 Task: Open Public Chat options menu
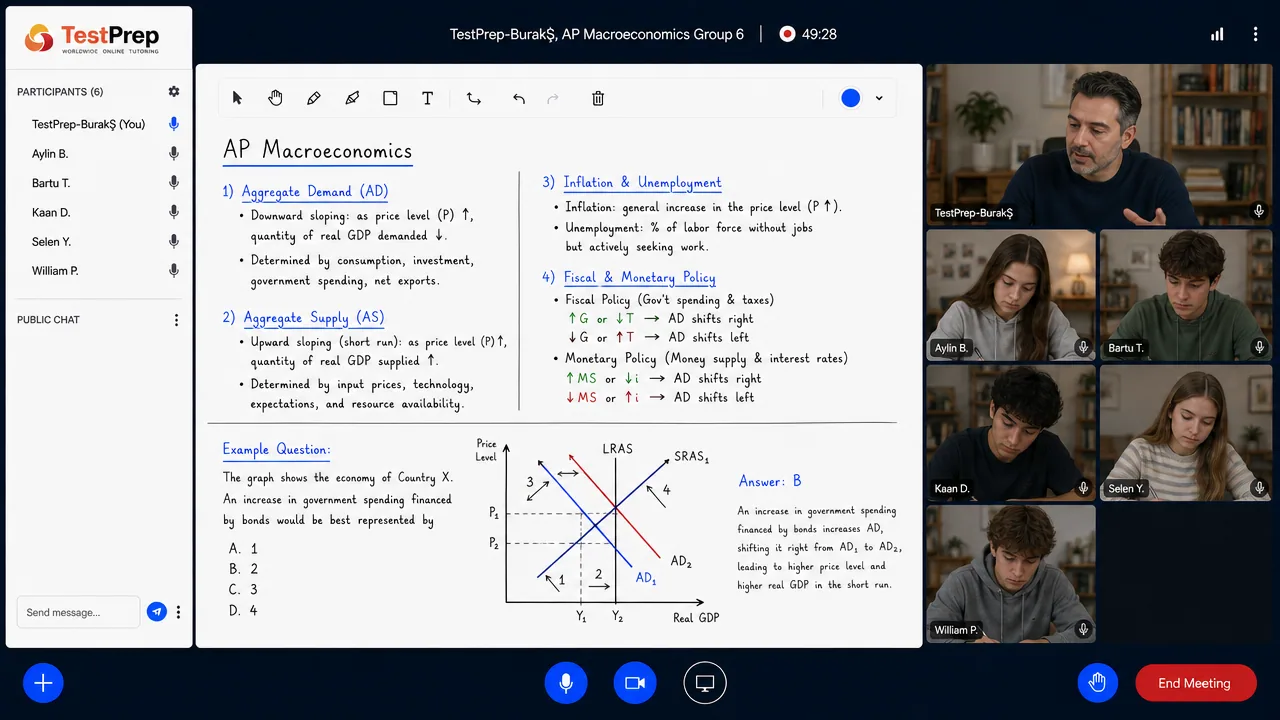176,320
